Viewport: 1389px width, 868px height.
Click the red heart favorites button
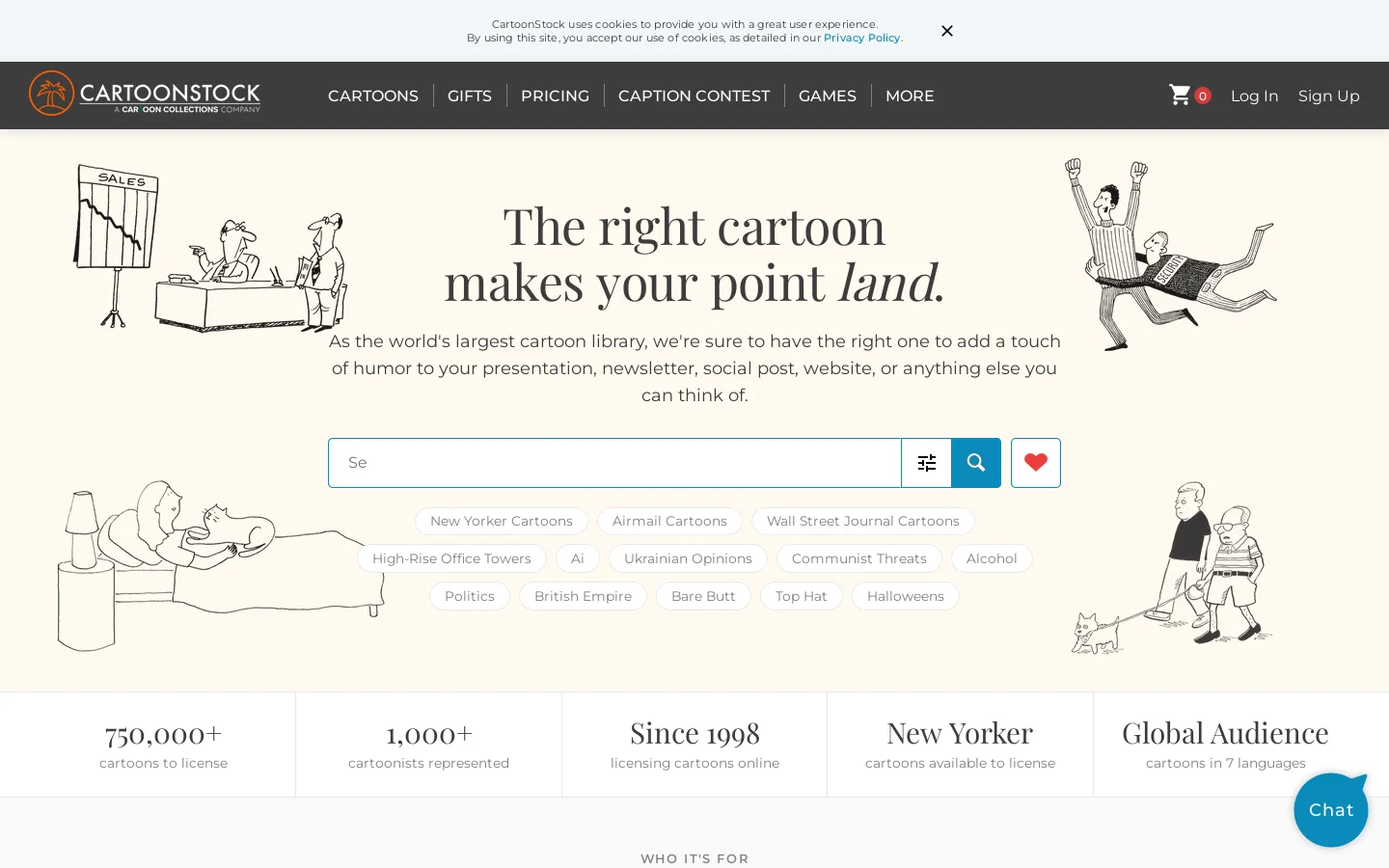pyautogui.click(x=1036, y=463)
